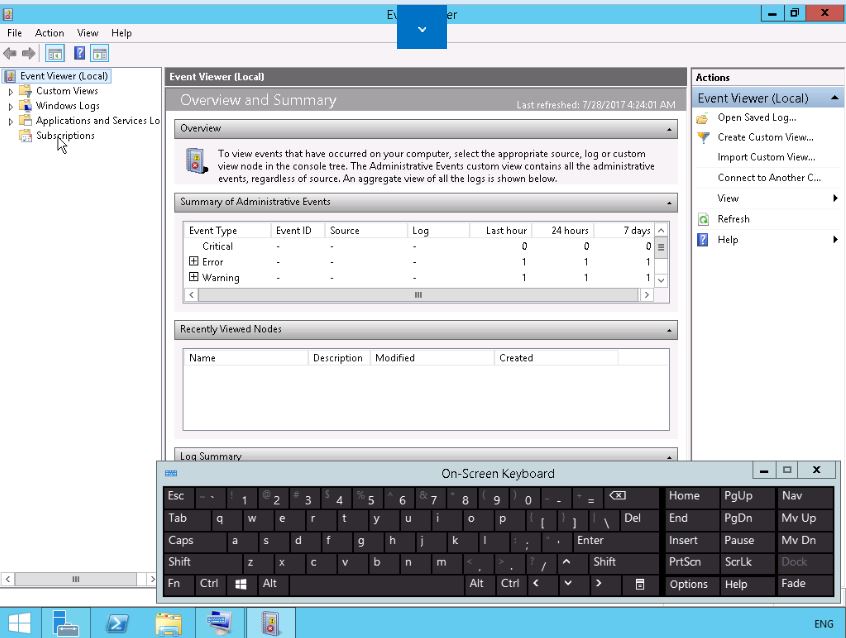The height and width of the screenshot is (638, 846).
Task: Expand the Error event type row
Action: pyautogui.click(x=194, y=261)
